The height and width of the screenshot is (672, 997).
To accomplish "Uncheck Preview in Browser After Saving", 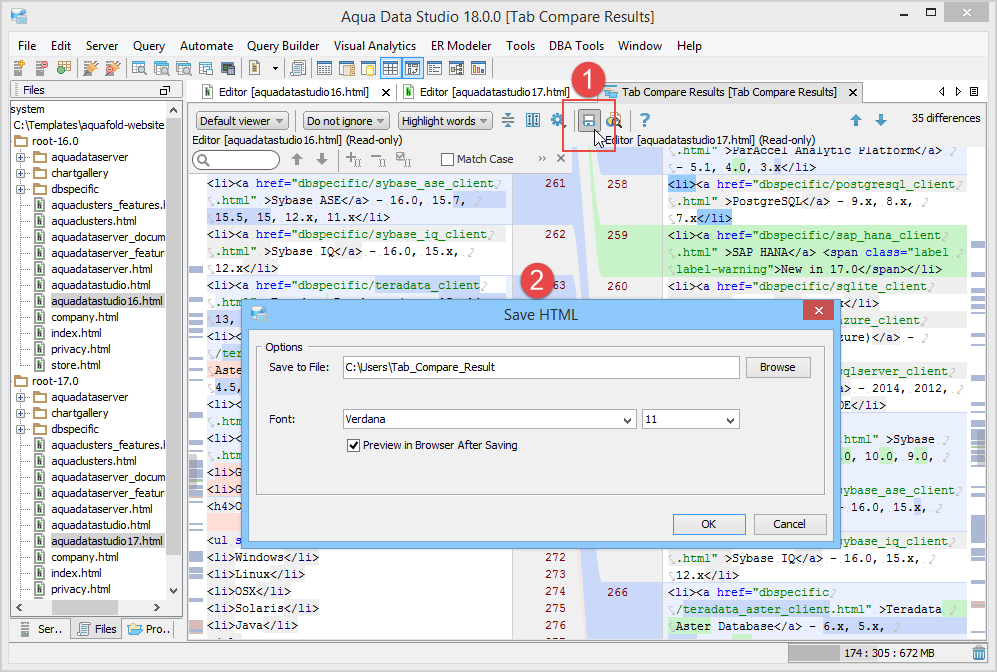I will pyautogui.click(x=353, y=445).
